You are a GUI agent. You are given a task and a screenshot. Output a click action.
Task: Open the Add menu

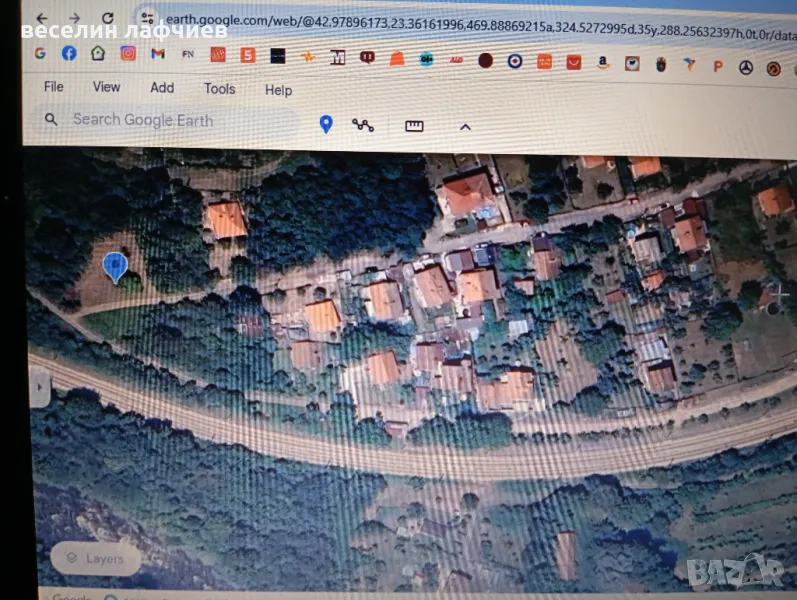pos(162,88)
